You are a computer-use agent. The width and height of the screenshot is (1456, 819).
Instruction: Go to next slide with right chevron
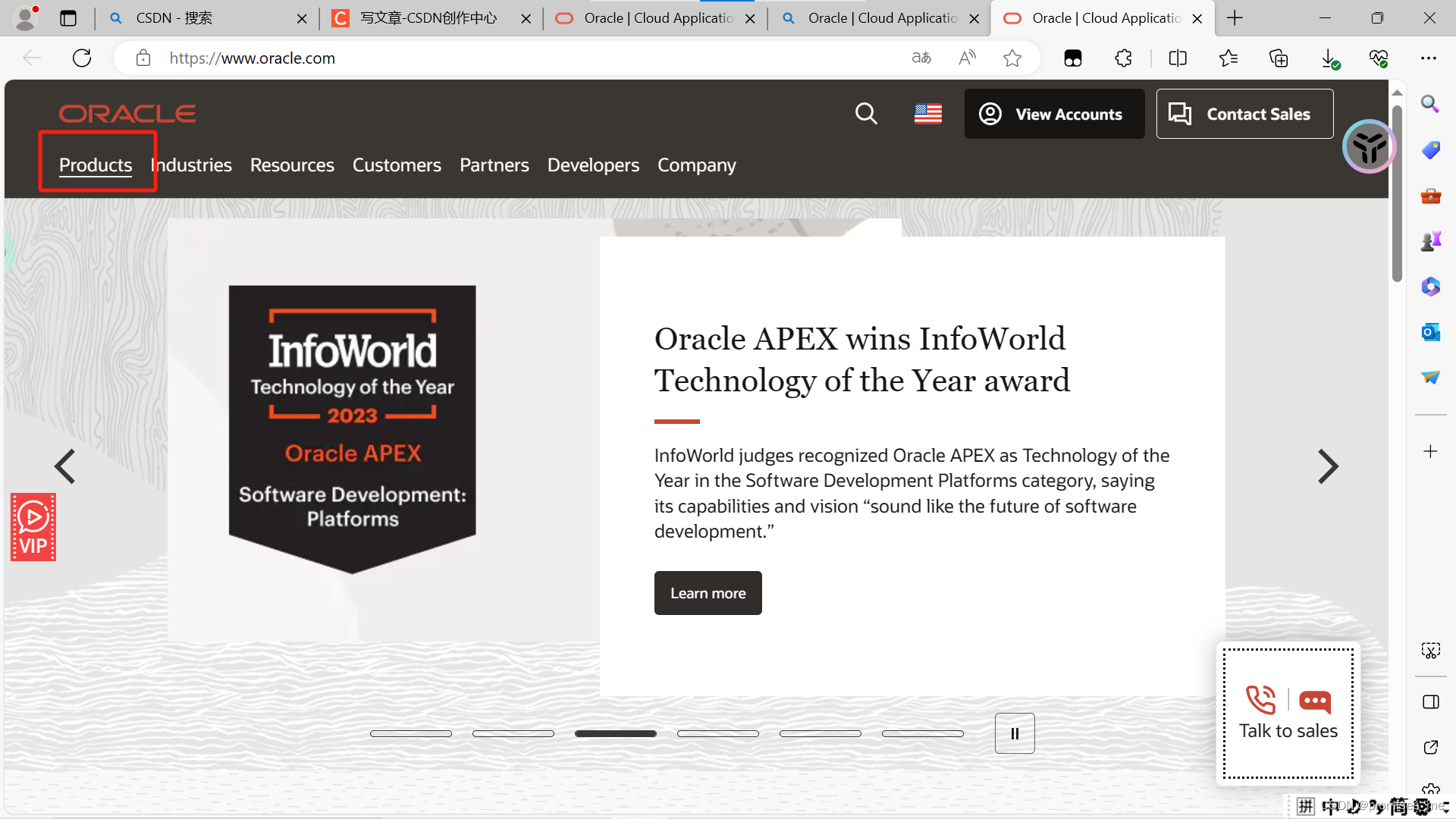(x=1328, y=466)
